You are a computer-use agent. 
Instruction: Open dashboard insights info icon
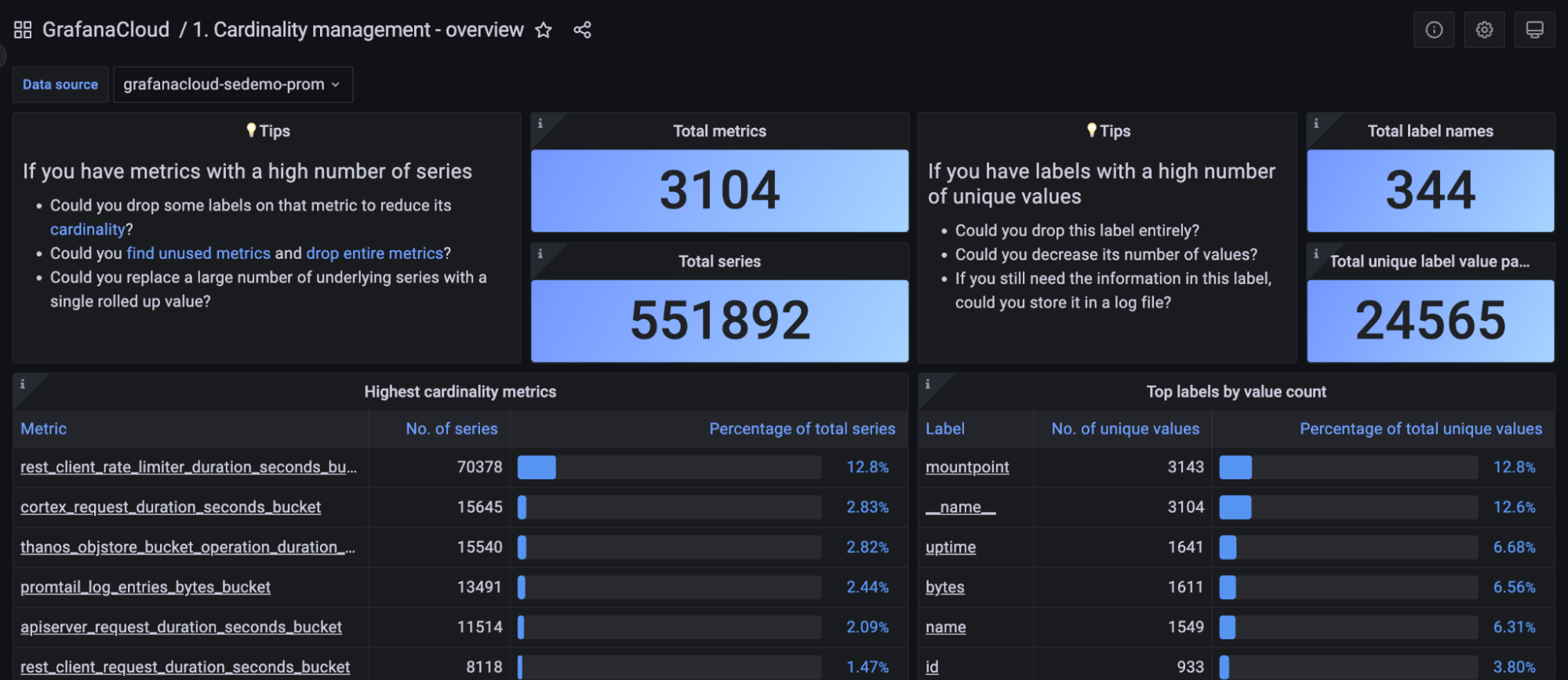tap(1433, 30)
